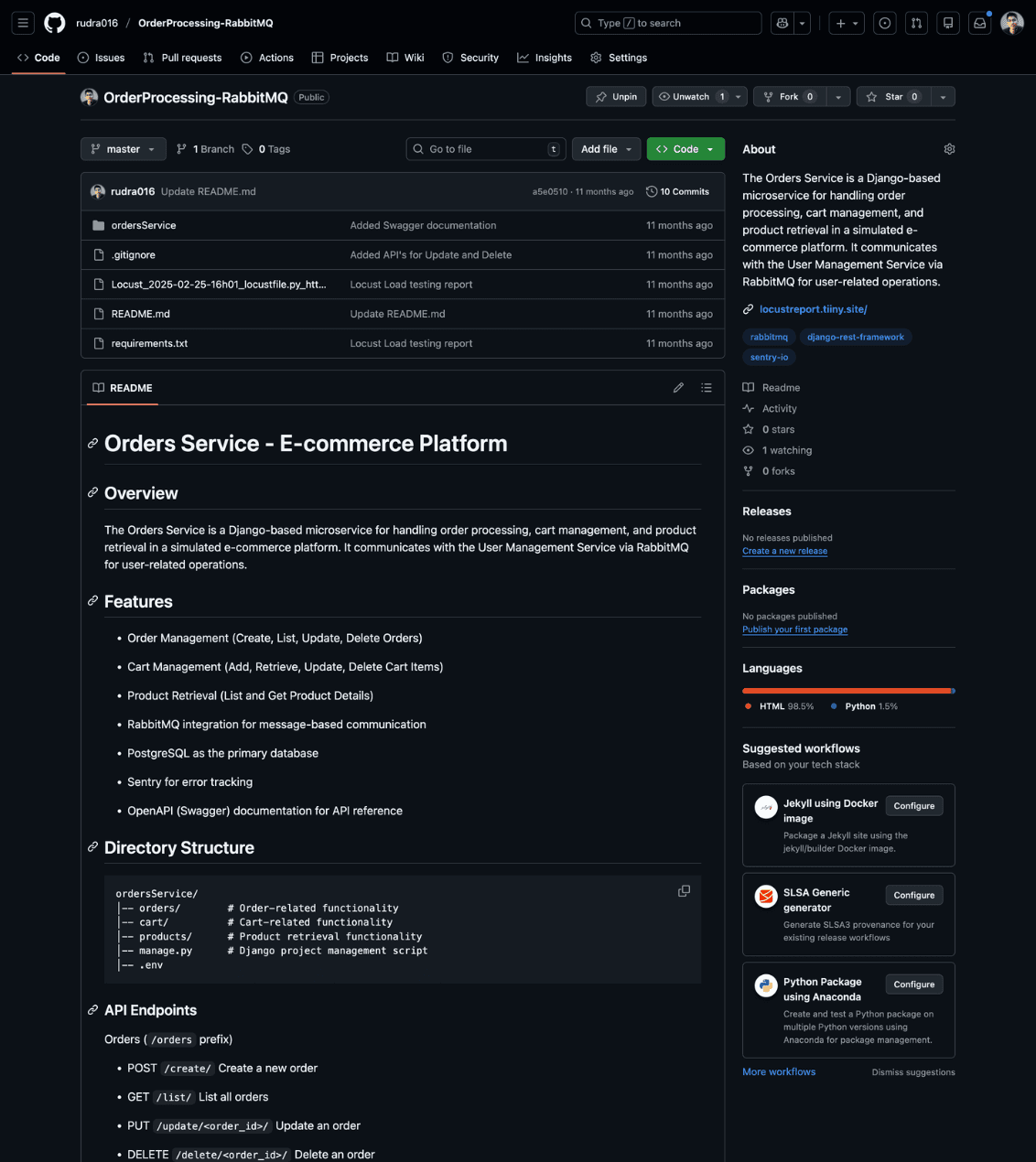Image resolution: width=1036 pixels, height=1162 pixels.
Task: Open the pull requests icon in header
Action: tap(916, 23)
